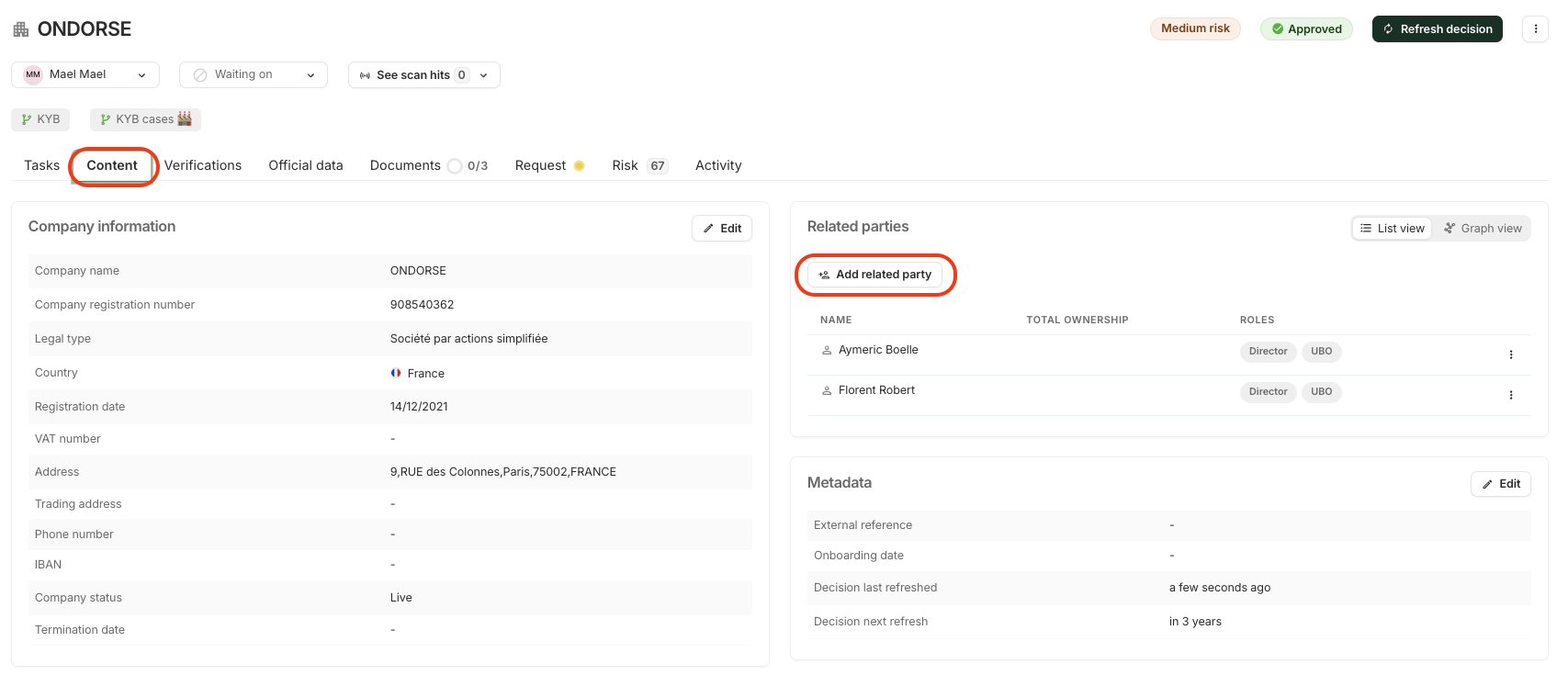1568x675 pixels.
Task: Expand the See scan hits dropdown
Action: [483, 75]
